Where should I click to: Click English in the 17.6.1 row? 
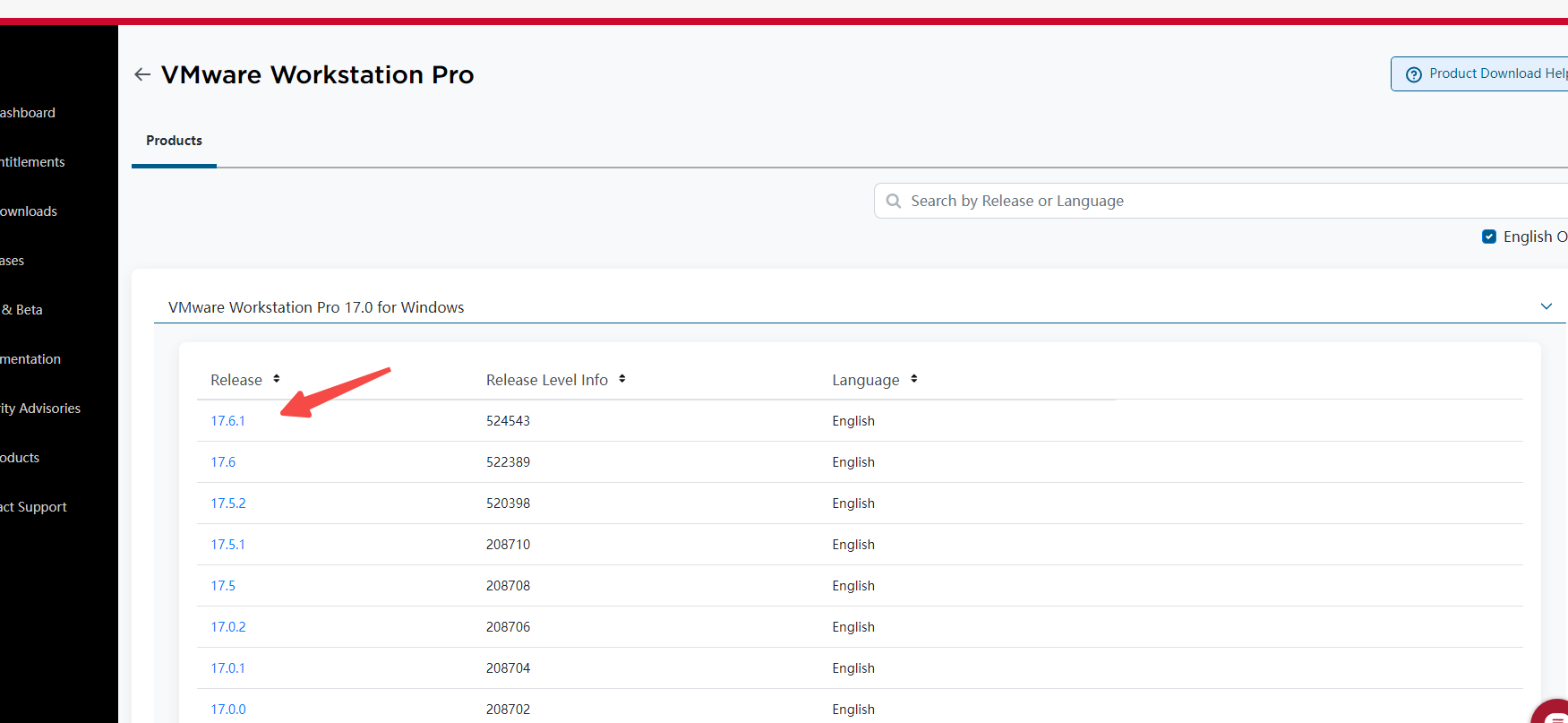[853, 421]
